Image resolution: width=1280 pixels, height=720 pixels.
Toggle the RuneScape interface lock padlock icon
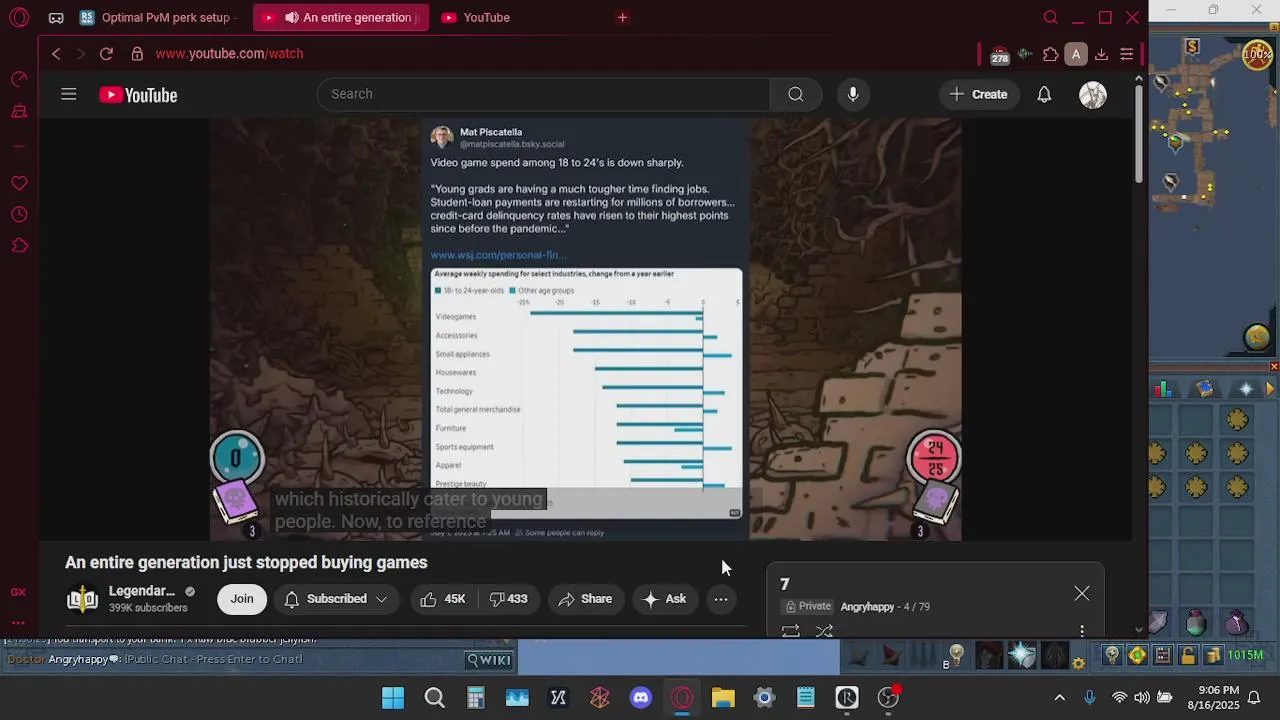(1187, 656)
